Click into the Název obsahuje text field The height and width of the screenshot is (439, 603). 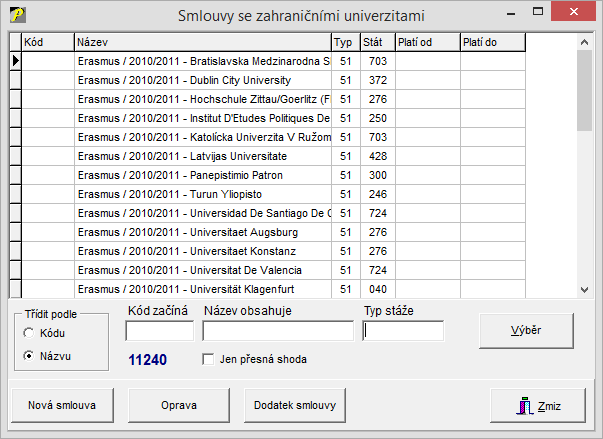[278, 331]
